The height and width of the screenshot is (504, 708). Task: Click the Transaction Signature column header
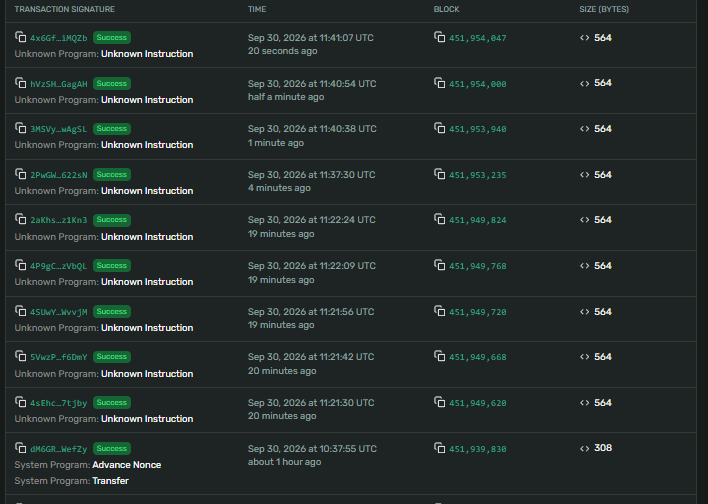click(x=65, y=9)
